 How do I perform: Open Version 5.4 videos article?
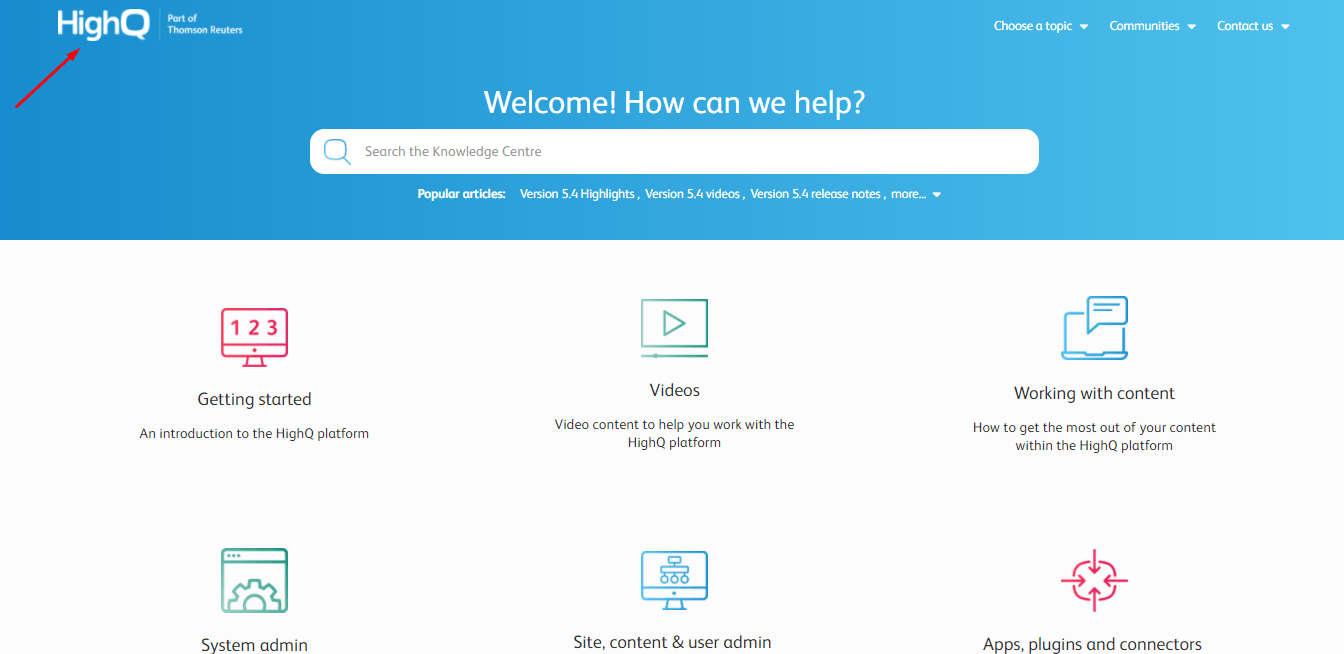coord(692,194)
